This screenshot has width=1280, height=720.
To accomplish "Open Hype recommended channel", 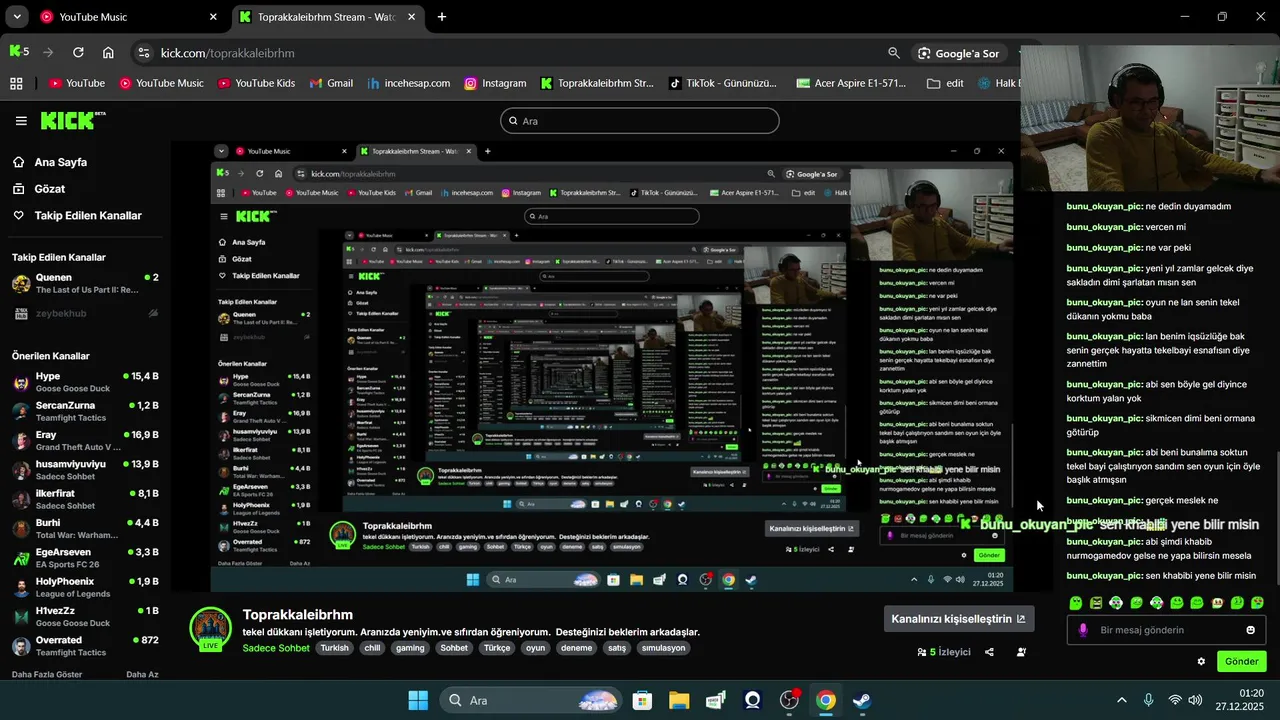I will [85, 383].
